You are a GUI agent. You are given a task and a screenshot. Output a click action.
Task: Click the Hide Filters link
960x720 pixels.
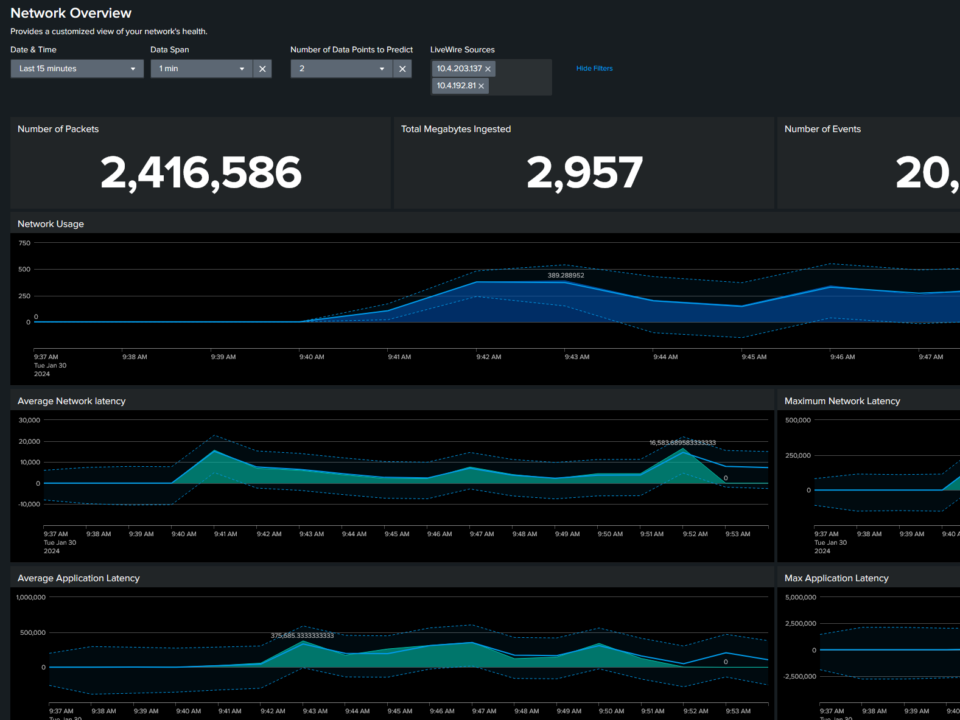point(594,69)
